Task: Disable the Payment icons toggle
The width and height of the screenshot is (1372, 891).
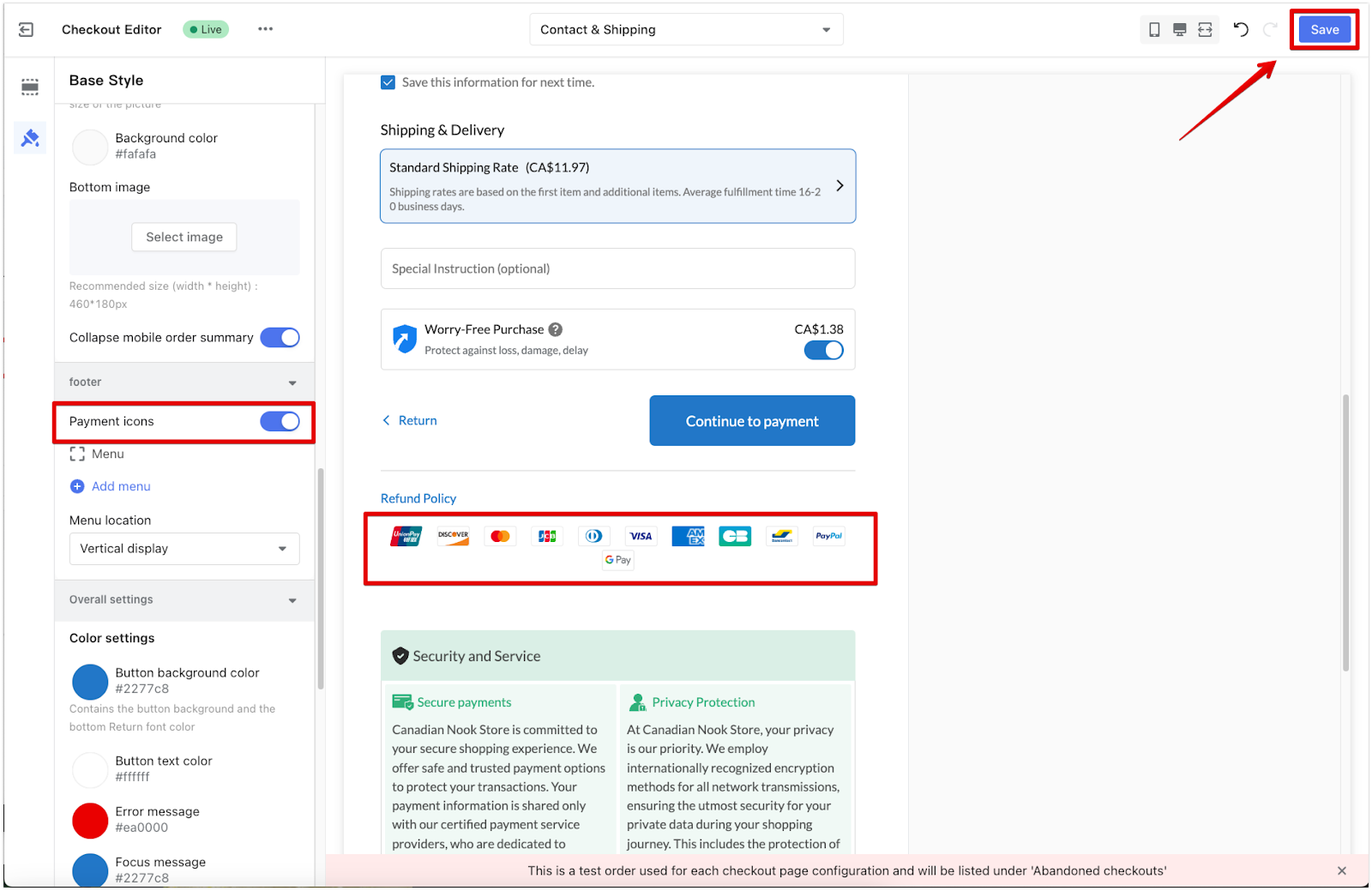Action: point(280,421)
